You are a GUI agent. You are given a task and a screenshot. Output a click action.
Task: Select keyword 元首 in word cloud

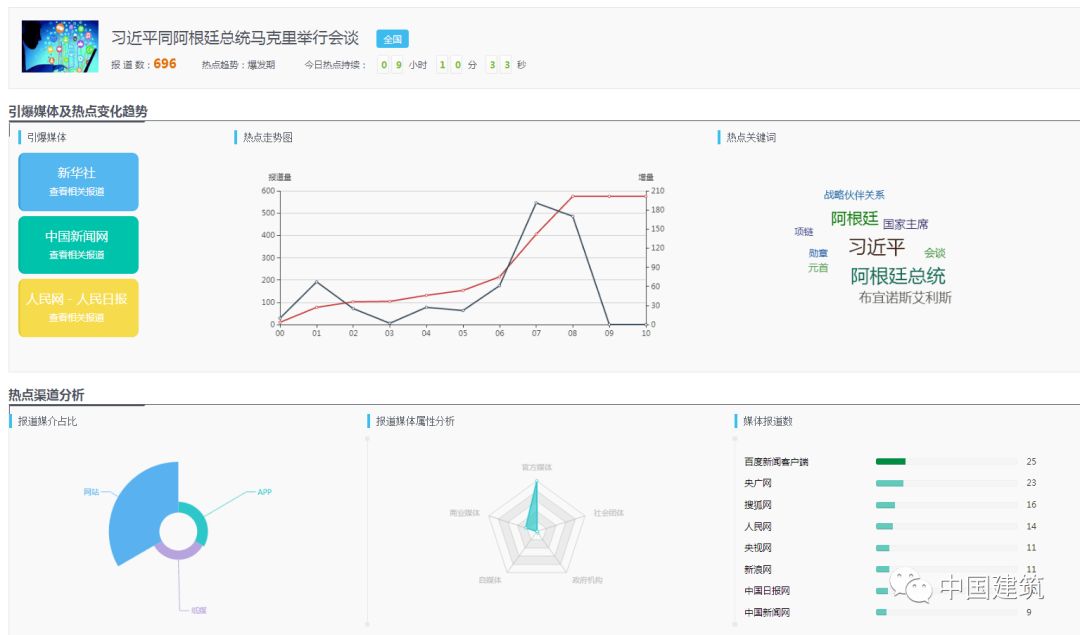pyautogui.click(x=818, y=268)
